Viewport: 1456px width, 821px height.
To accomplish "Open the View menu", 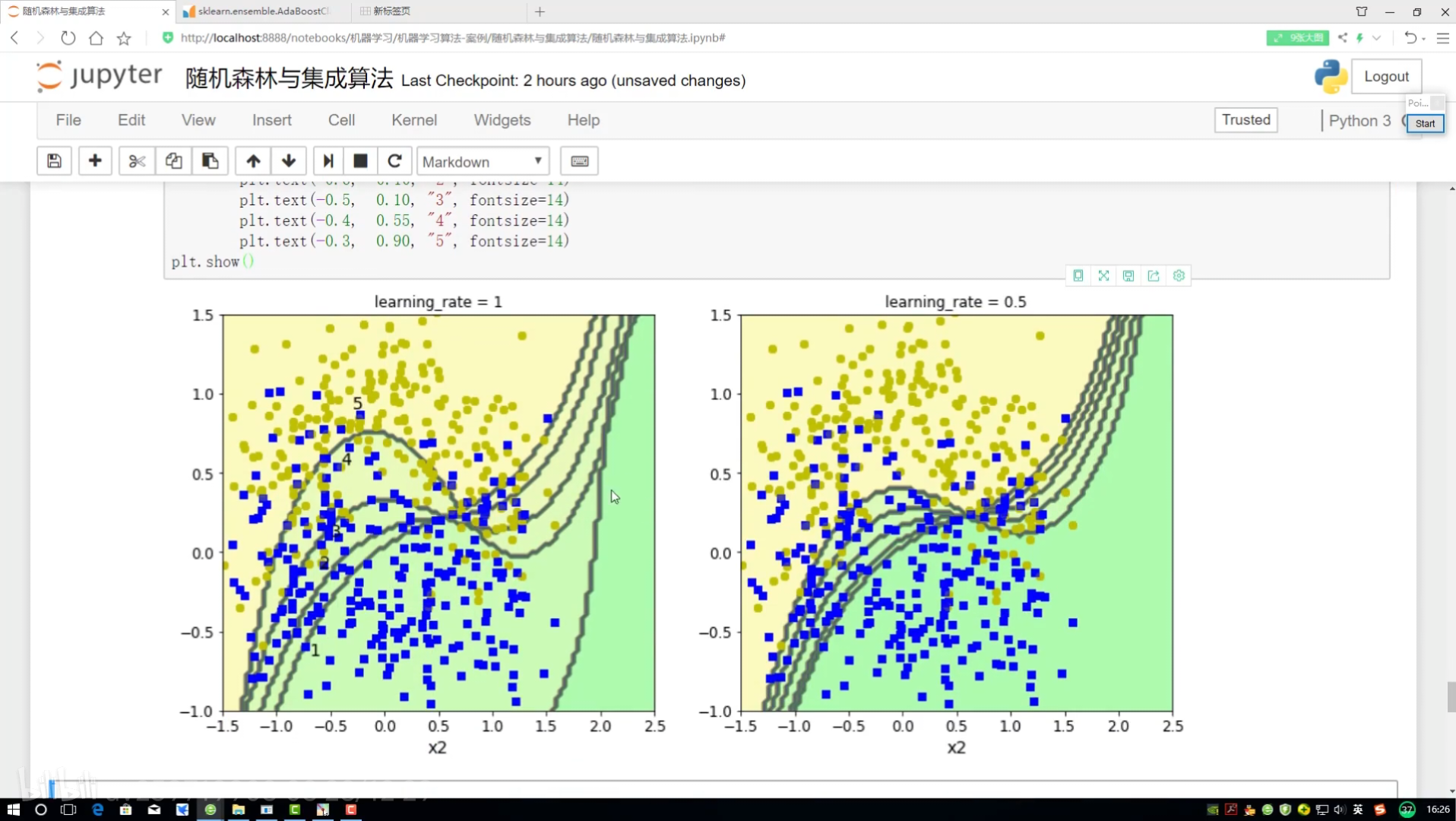I will (x=198, y=120).
